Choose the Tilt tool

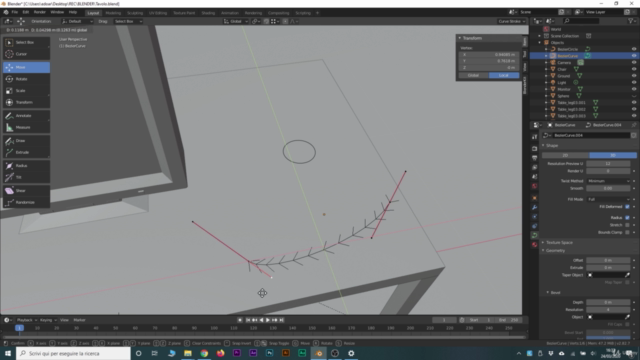pyautogui.click(x=26, y=177)
